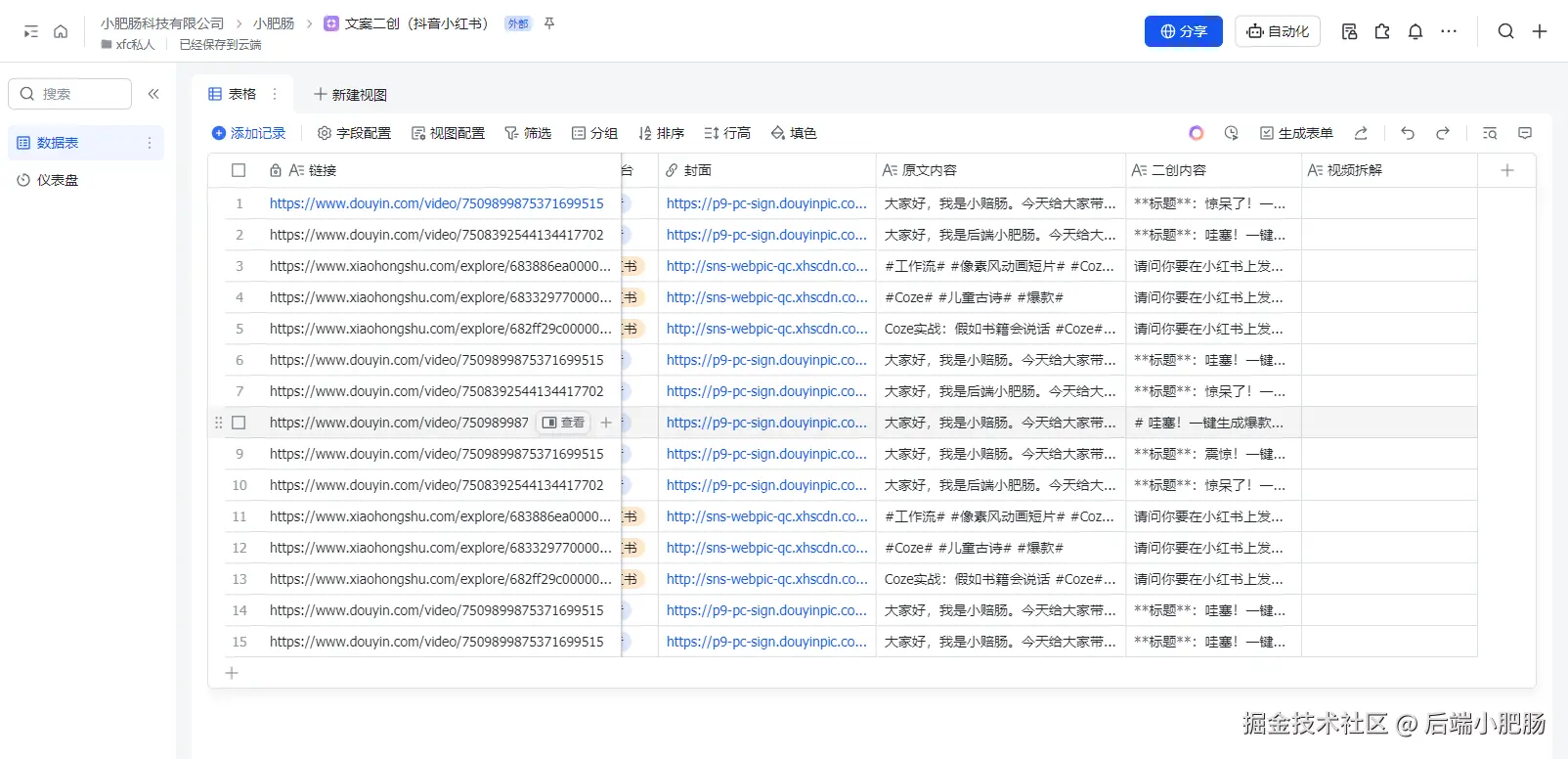Tick the checkbox on hovered row 8

(x=239, y=423)
